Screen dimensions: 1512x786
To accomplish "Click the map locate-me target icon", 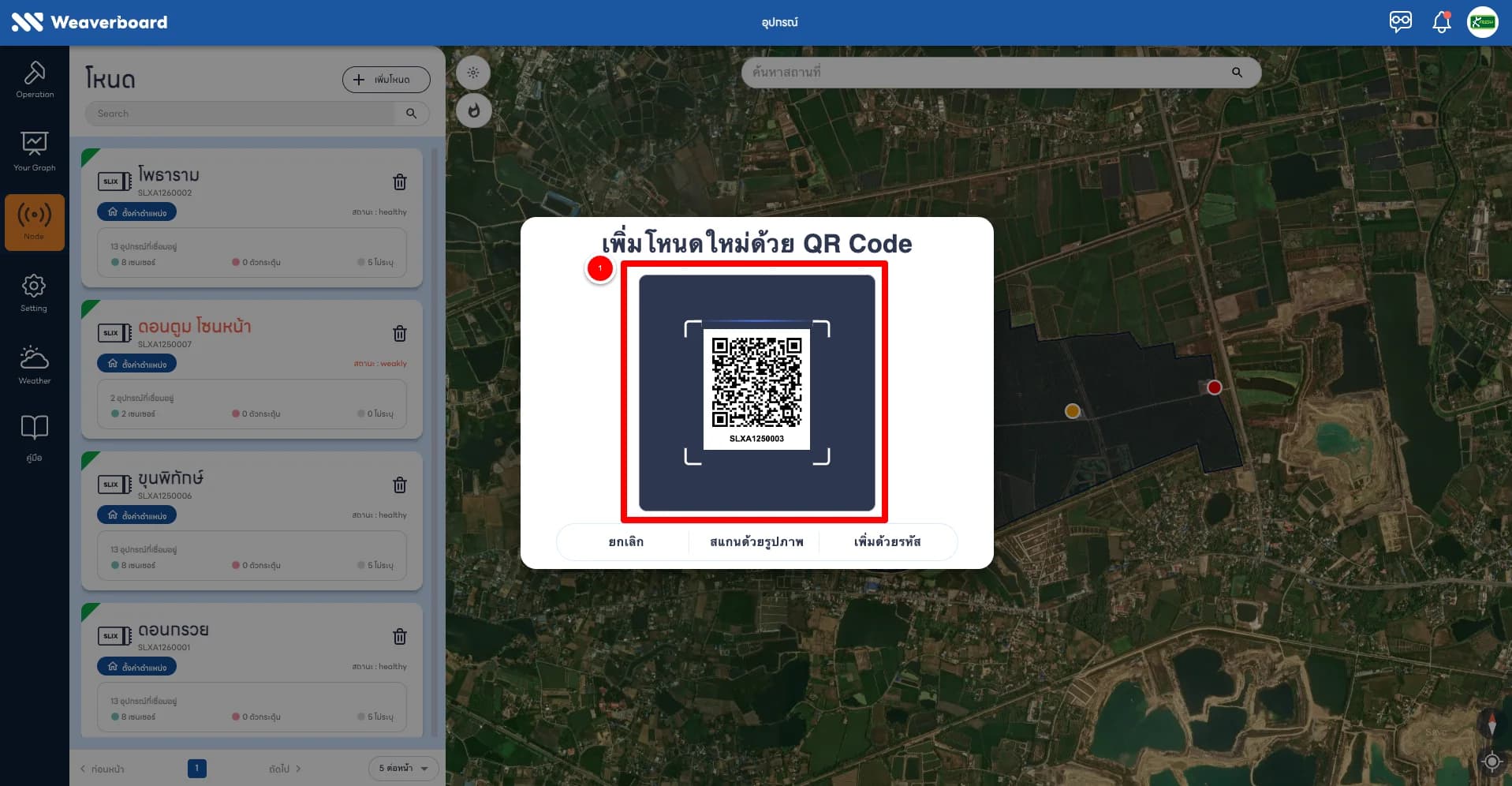I will tap(1491, 762).
